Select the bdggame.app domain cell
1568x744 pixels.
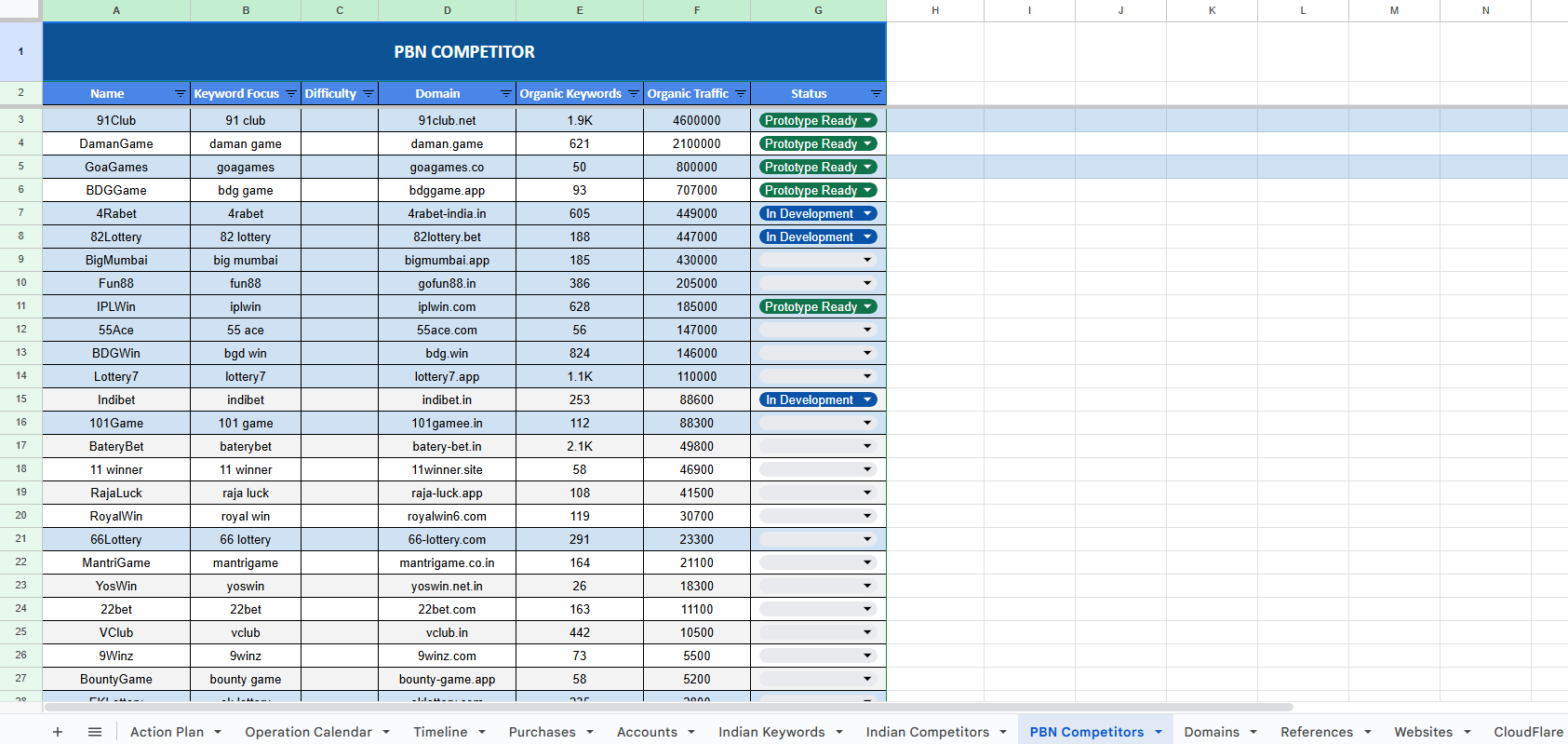(x=447, y=190)
